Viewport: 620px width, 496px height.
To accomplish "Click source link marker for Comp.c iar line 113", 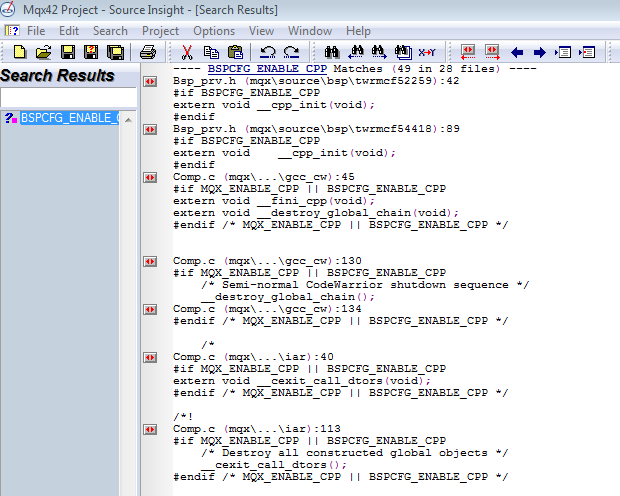I will coord(150,430).
